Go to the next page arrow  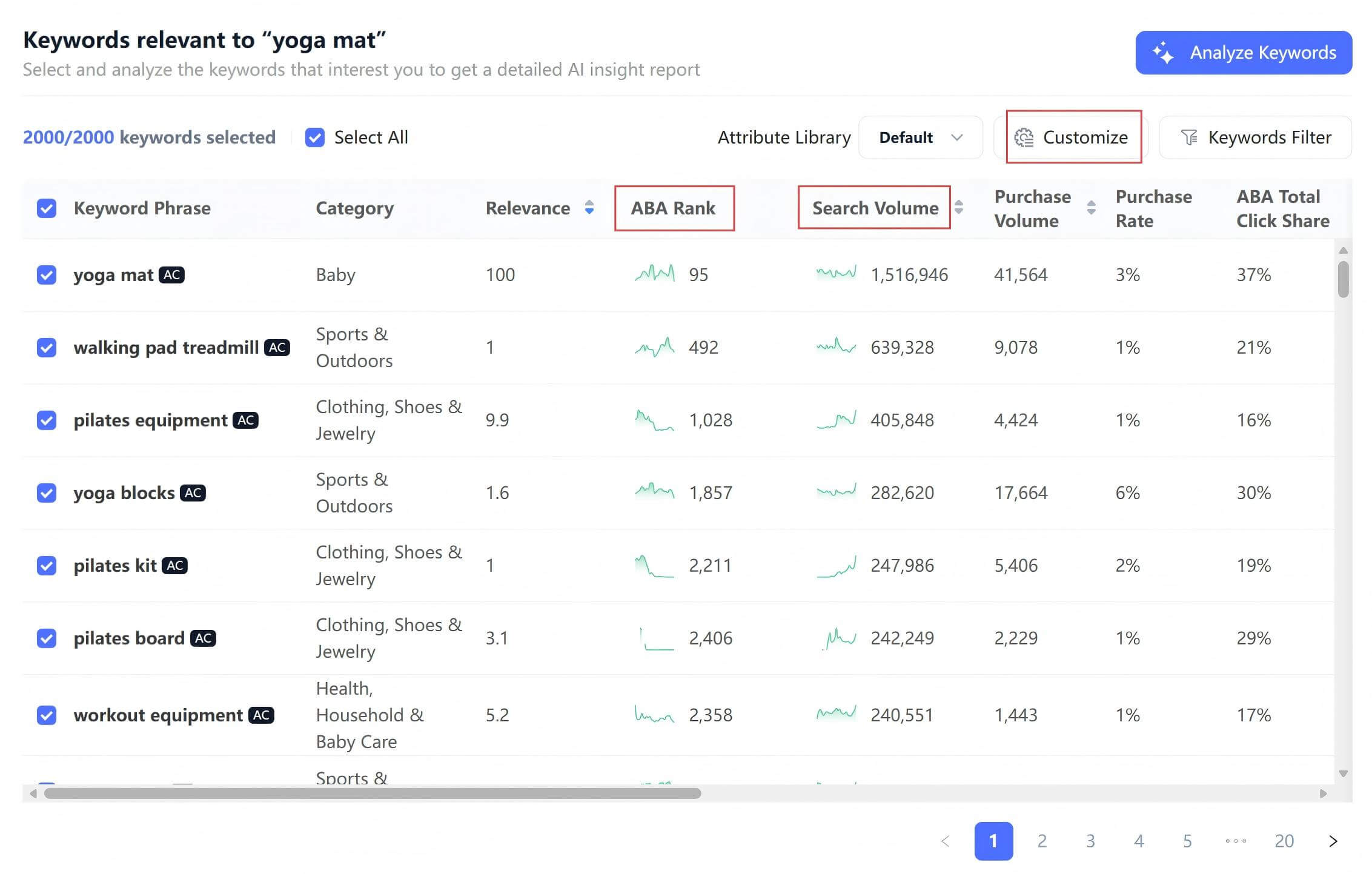tap(1333, 841)
